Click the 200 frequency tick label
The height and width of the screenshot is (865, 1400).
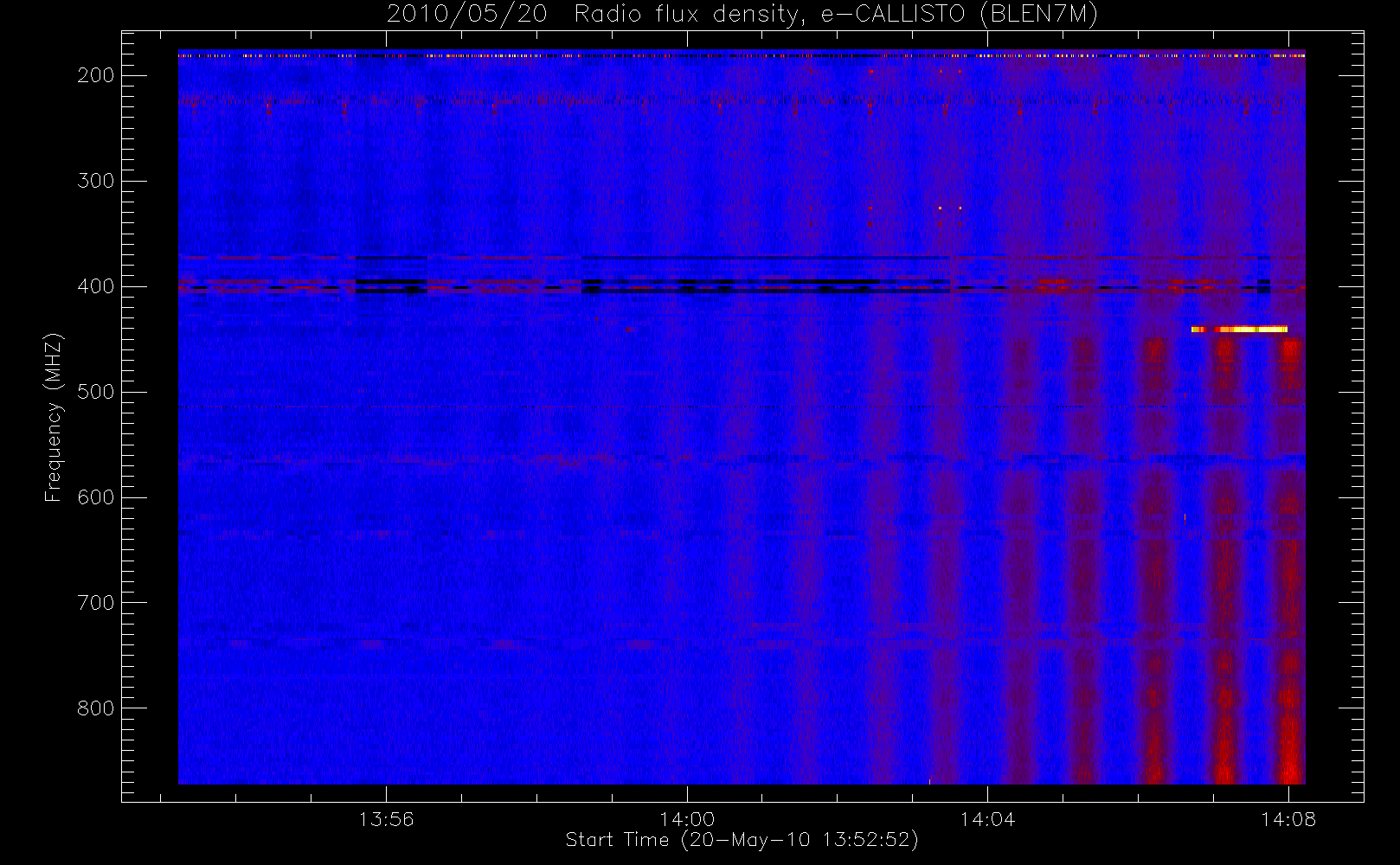(x=96, y=75)
